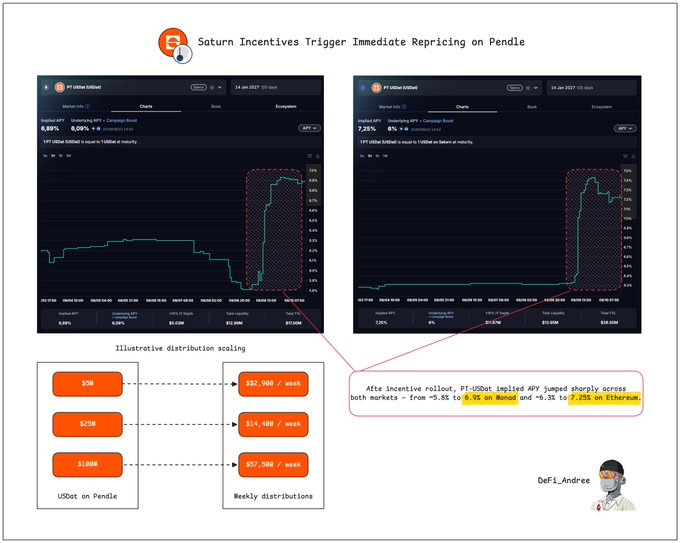Open the Specs button in the 6,89% panel
Viewport: 680px width, 543px height.
coord(199,87)
